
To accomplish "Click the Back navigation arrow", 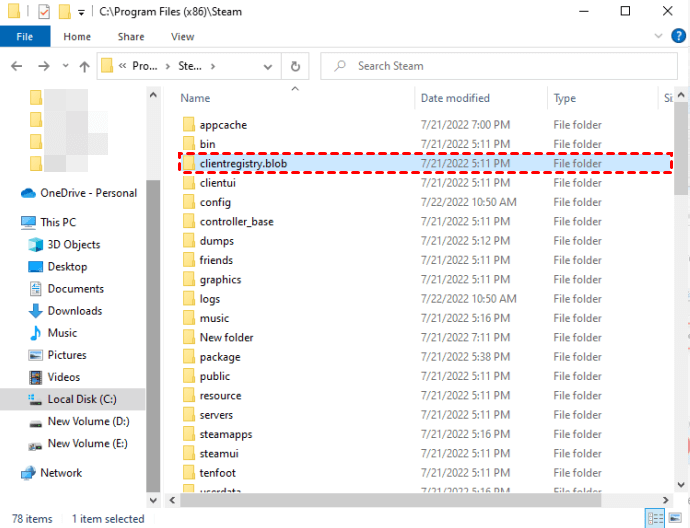I will tap(17, 66).
